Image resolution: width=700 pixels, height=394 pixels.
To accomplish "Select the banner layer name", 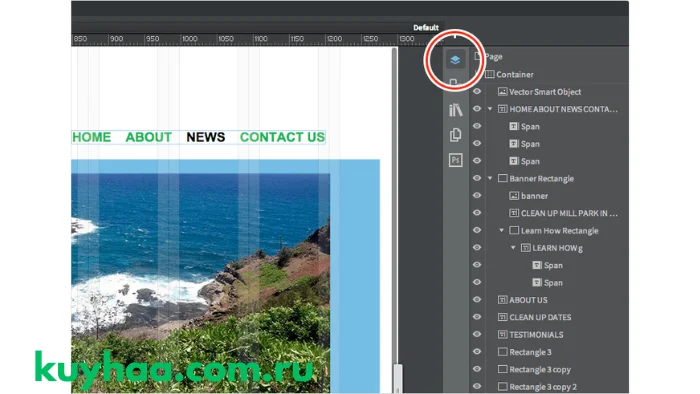I will click(x=534, y=196).
